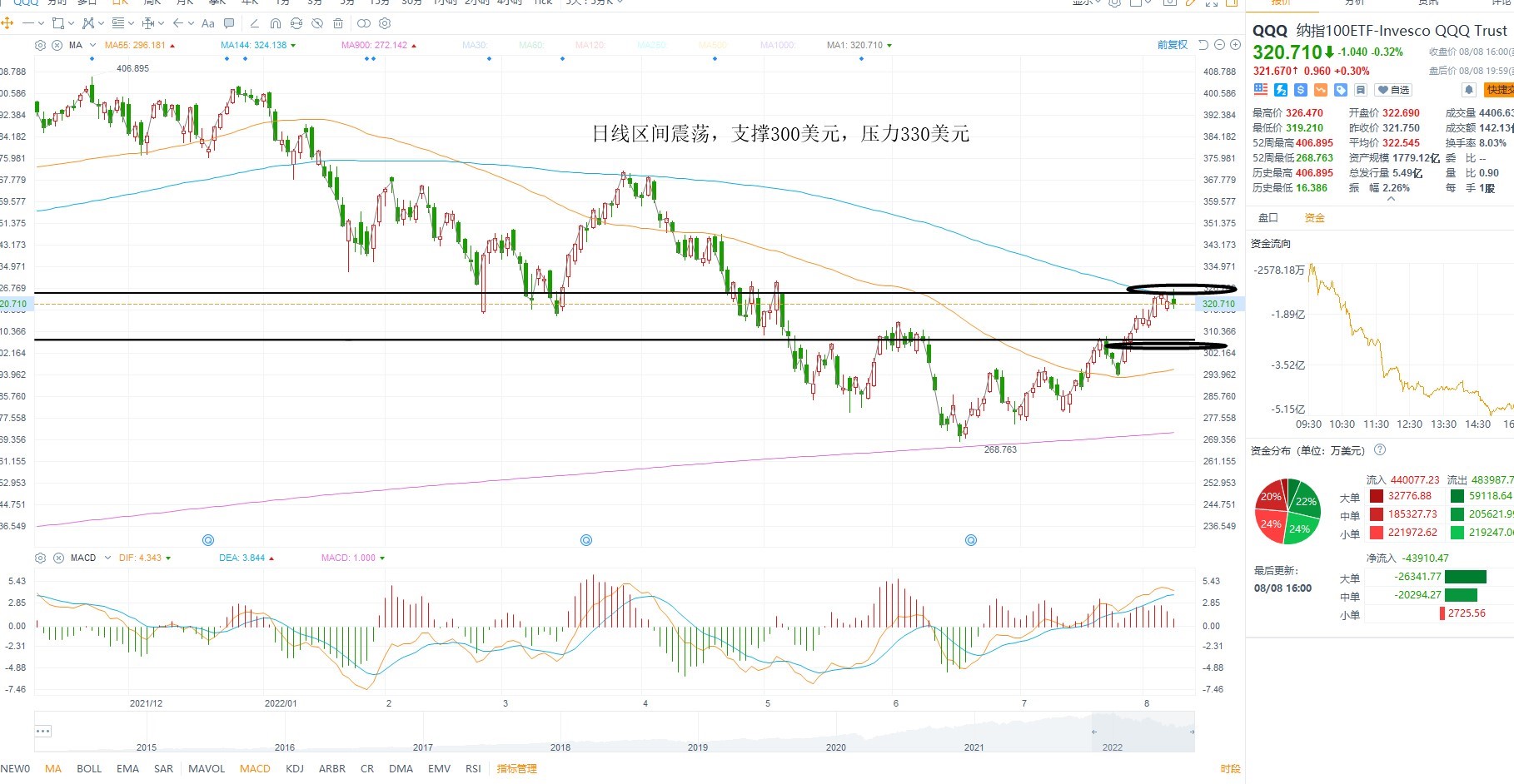Select the KDJ indicator tab
Image resolution: width=1514 pixels, height=784 pixels.
click(295, 769)
